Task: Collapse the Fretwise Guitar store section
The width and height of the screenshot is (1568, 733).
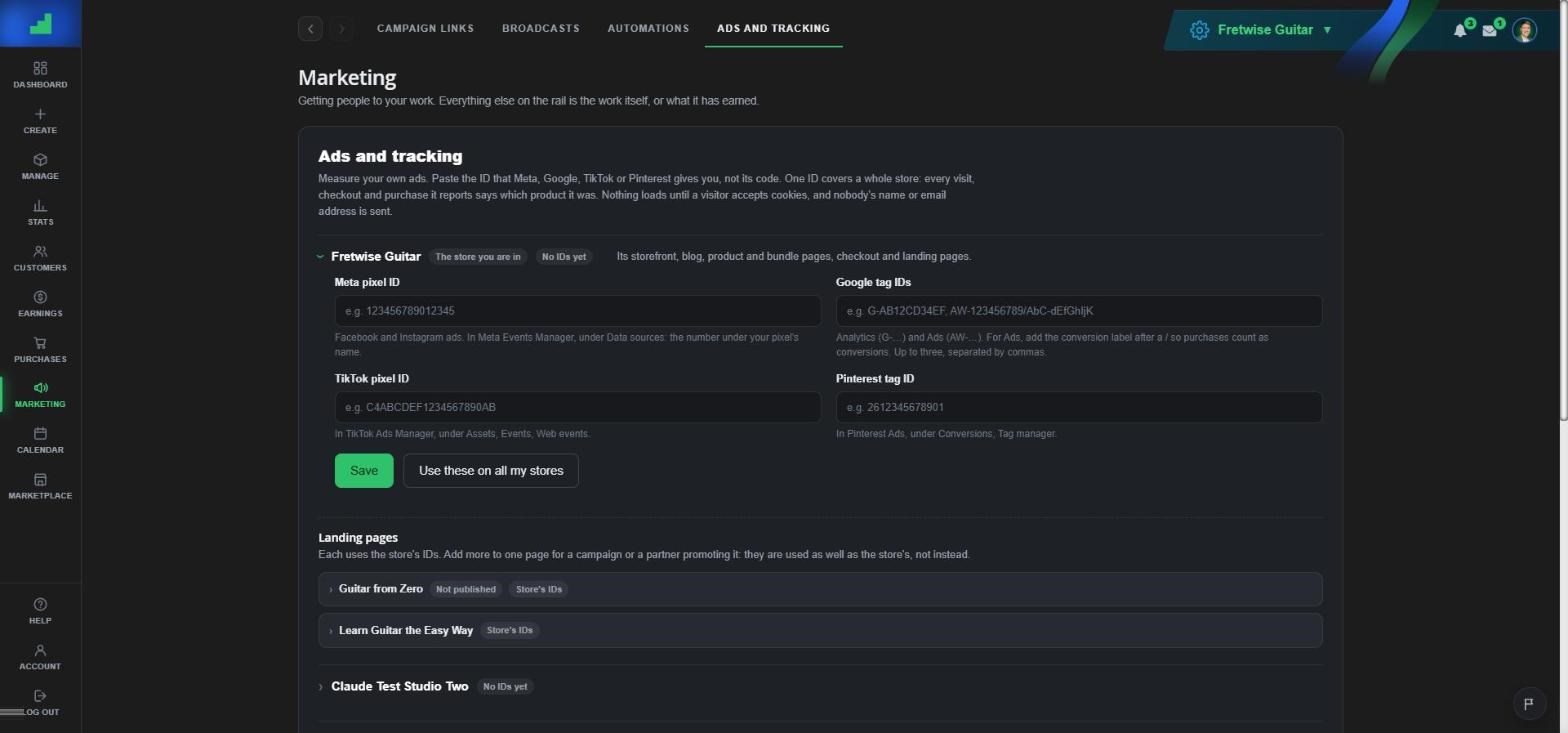Action: [x=320, y=257]
